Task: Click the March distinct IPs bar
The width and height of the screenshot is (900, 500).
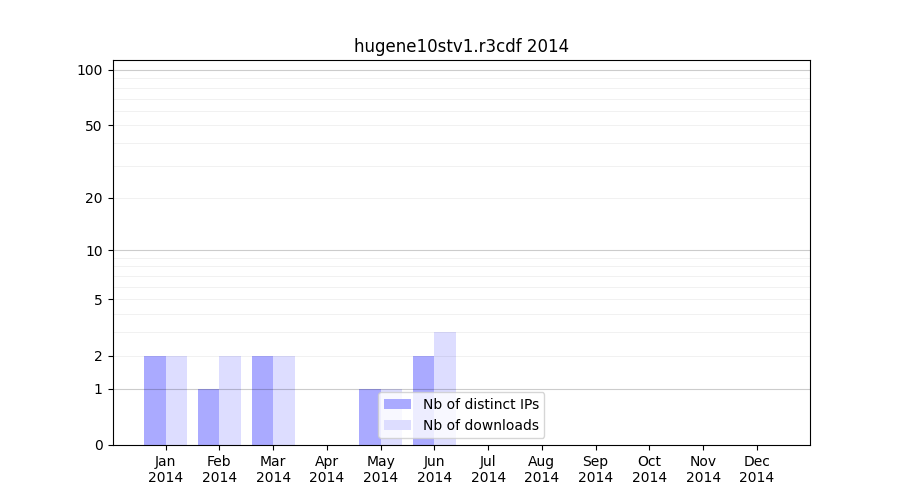Action: [x=262, y=400]
